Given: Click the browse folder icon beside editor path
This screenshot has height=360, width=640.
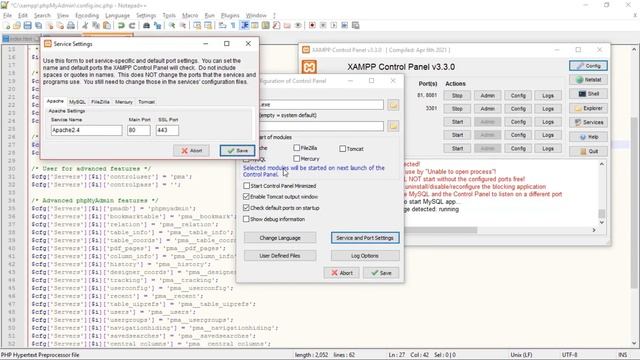Looking at the screenshot, I should 393,105.
